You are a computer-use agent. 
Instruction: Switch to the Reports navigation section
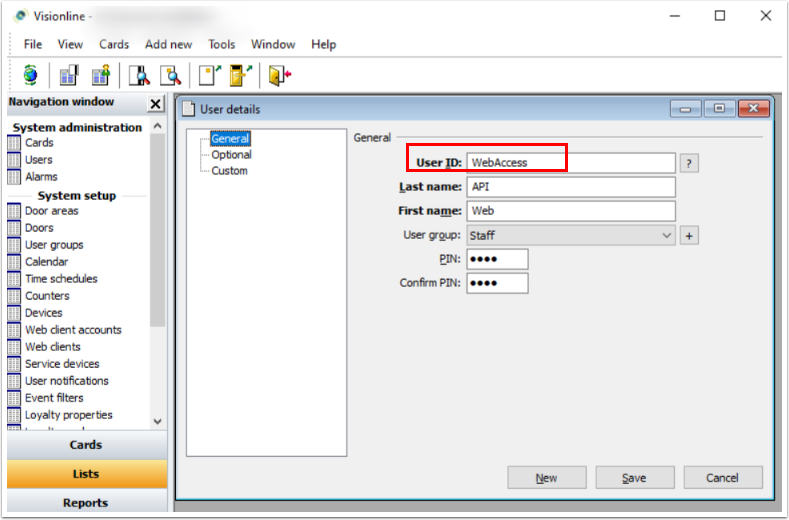[x=85, y=503]
